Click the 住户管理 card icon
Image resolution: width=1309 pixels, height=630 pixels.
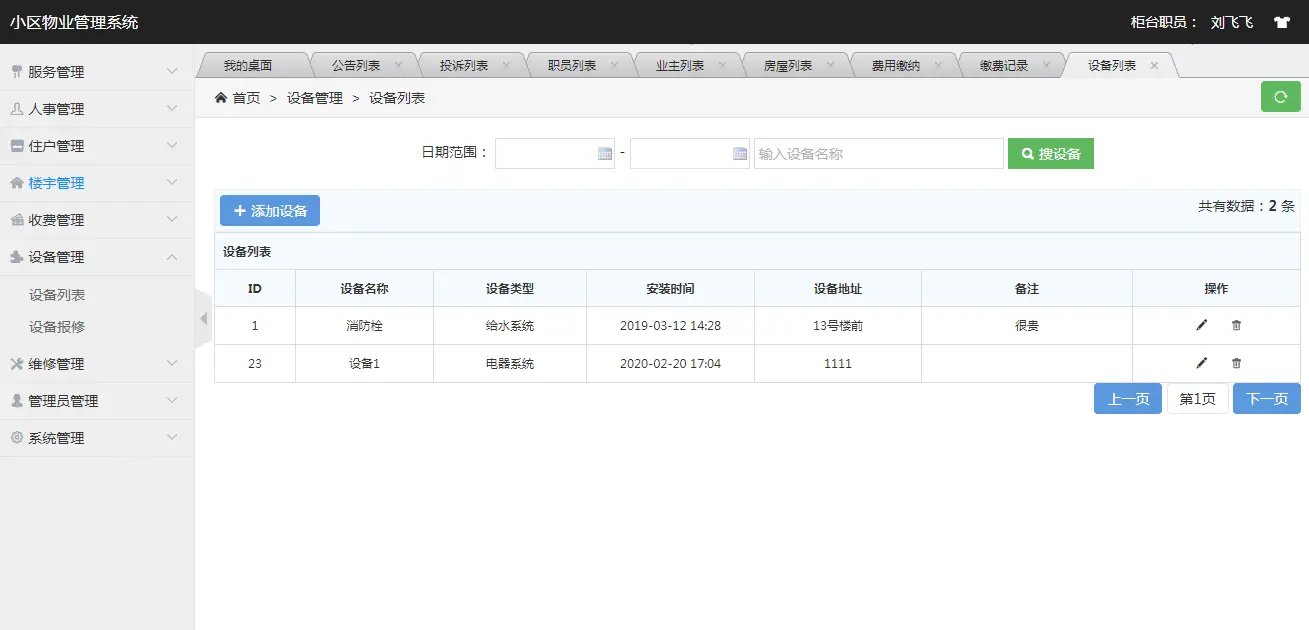[x=16, y=146]
